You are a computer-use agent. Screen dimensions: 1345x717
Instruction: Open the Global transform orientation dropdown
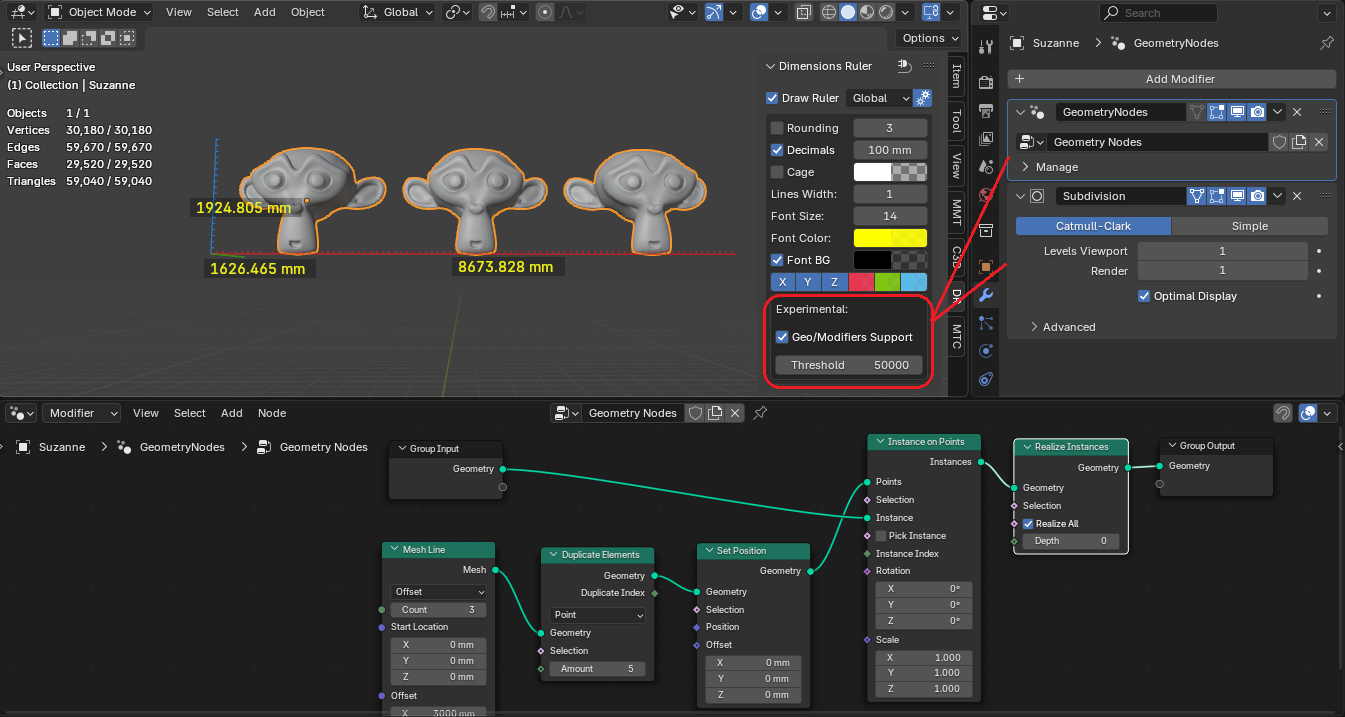396,12
